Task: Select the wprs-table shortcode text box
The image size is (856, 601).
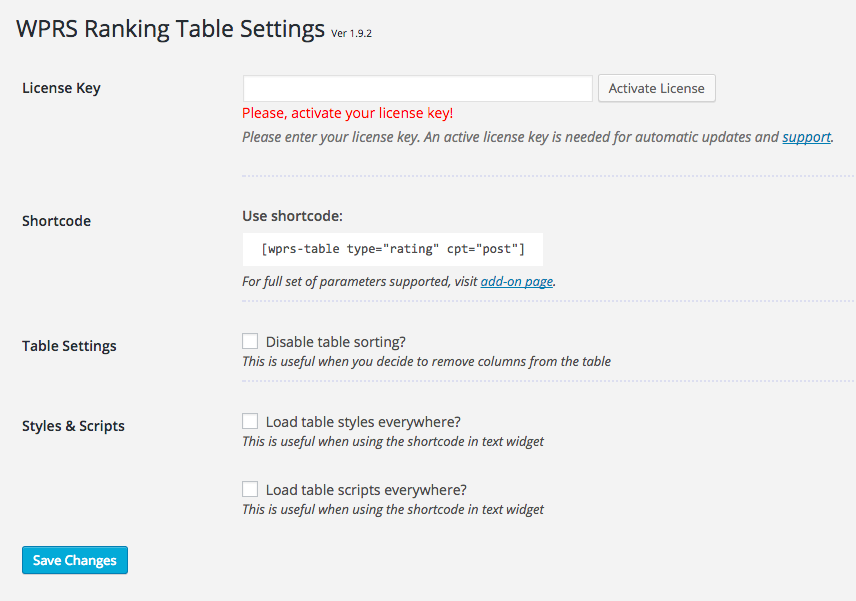Action: tap(393, 249)
